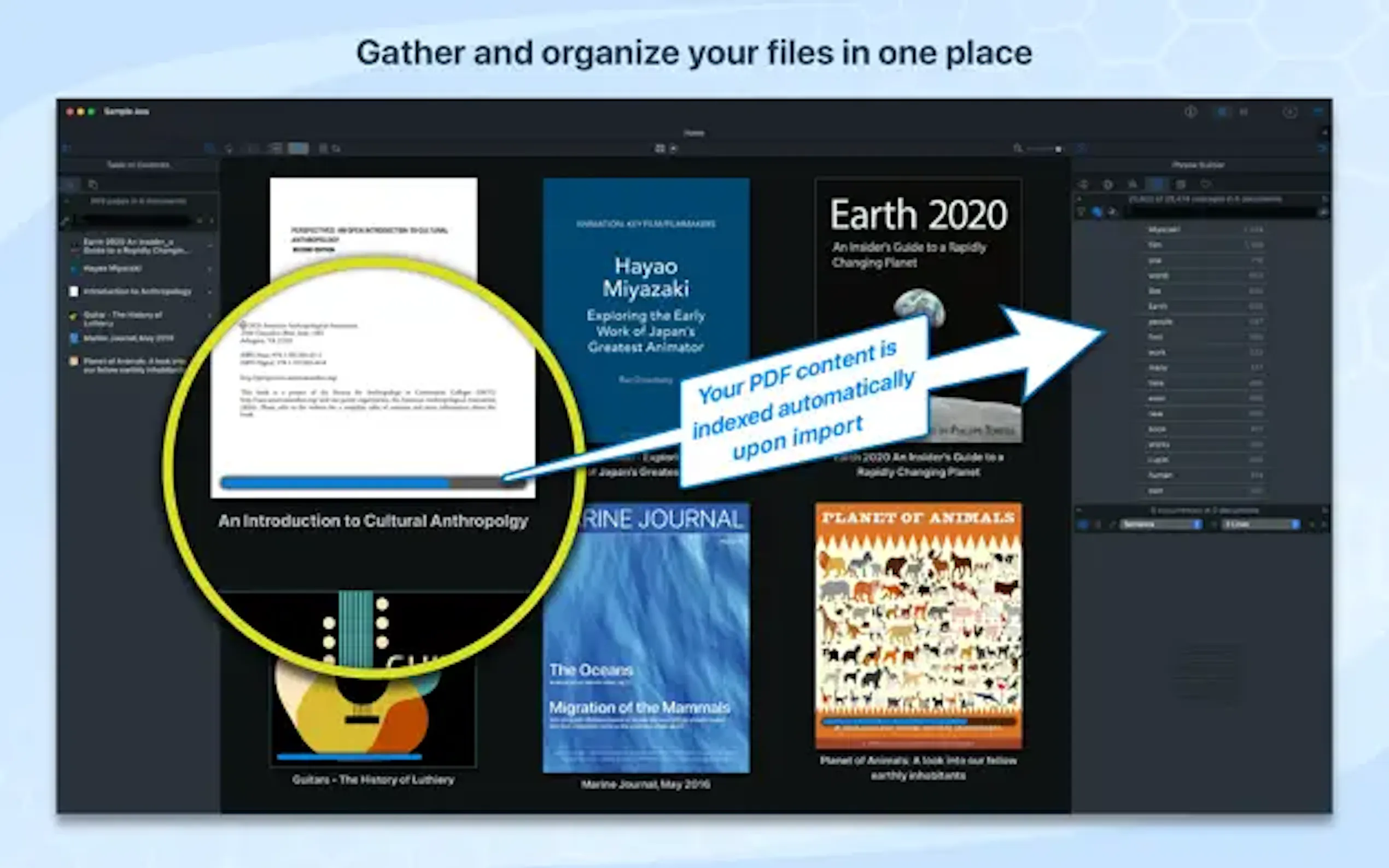
Task: Click the thumbnail size zoom slider handle
Action: pyautogui.click(x=1058, y=149)
